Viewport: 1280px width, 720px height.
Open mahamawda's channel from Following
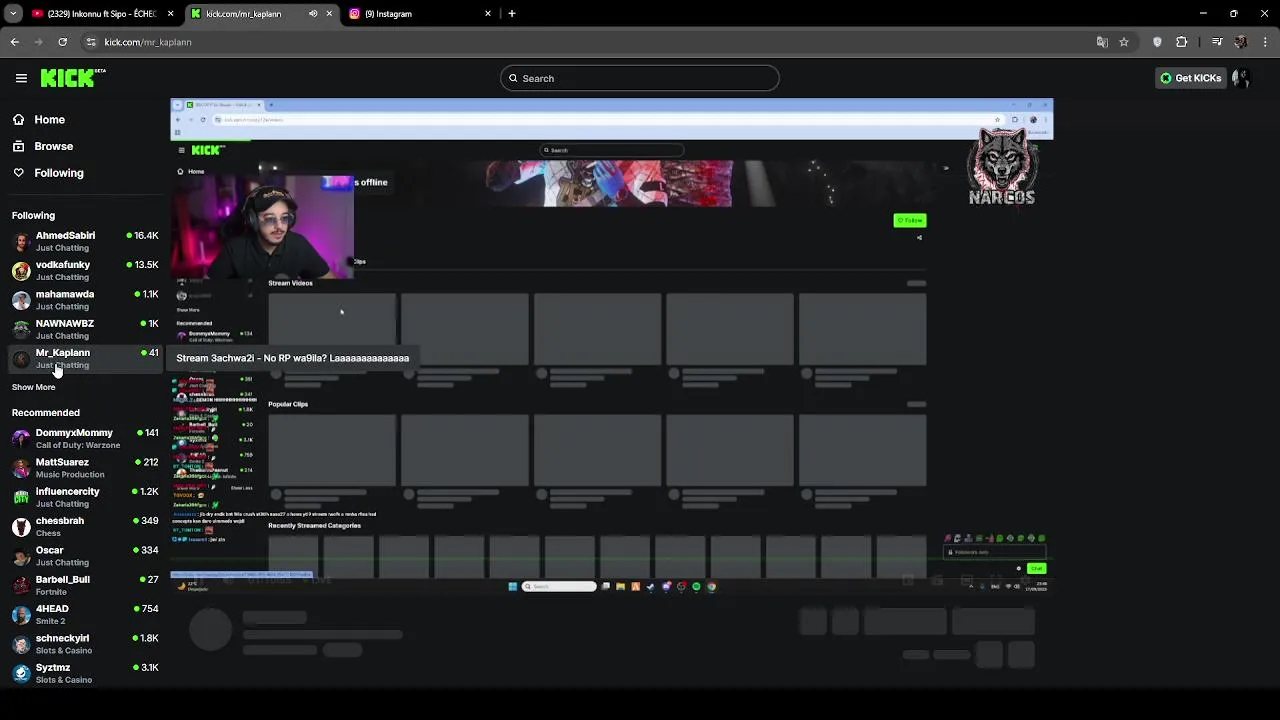pos(85,300)
